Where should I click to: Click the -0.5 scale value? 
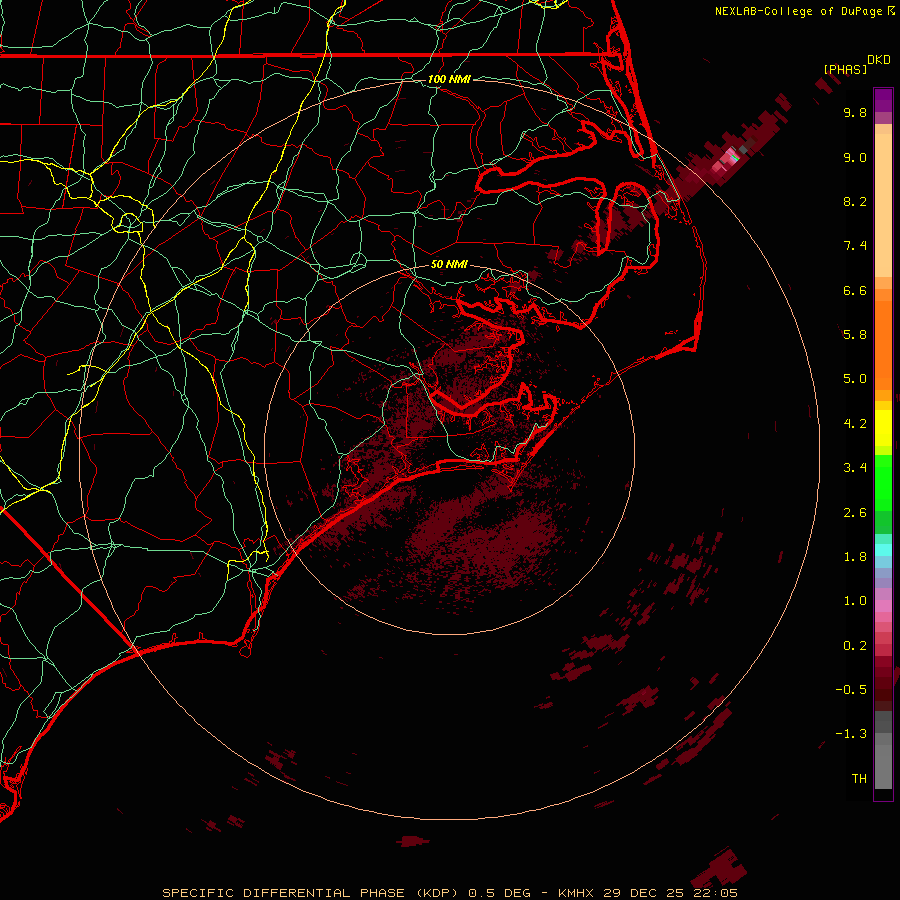(851, 690)
